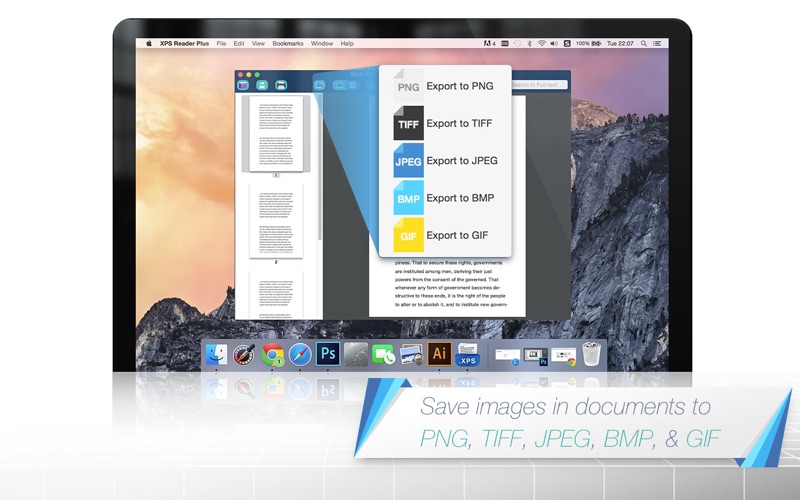Restore minimized Photoshop window in Dock
Viewport: 800px width, 500px height.
click(x=536, y=357)
